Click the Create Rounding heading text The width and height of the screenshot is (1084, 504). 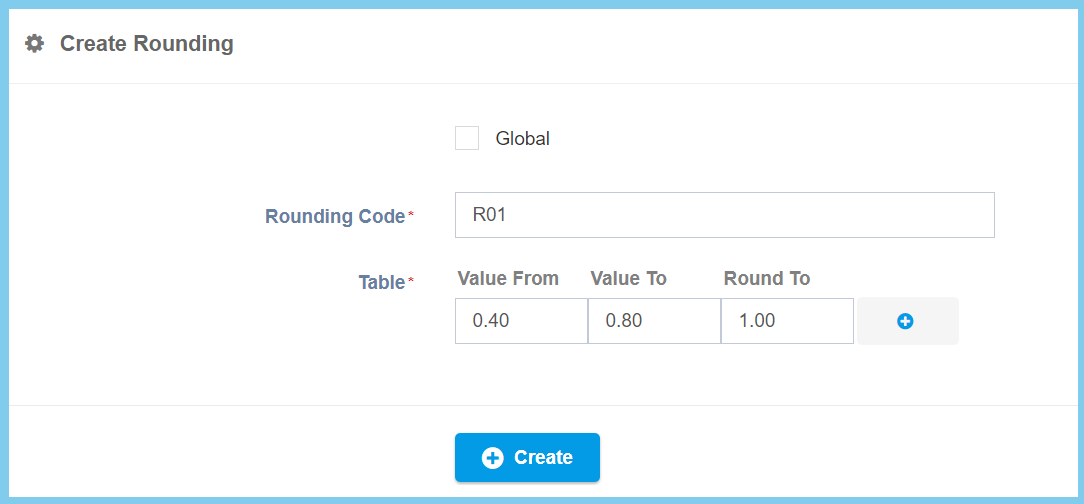coord(147,44)
